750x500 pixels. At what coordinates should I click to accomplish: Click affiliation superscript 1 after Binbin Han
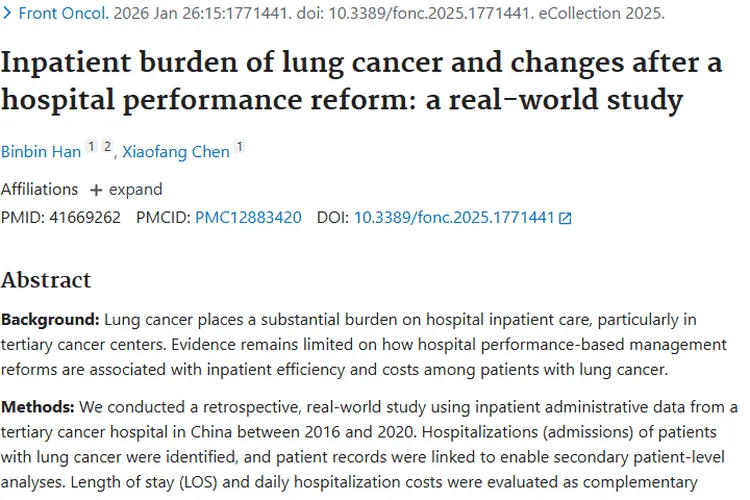point(91,148)
